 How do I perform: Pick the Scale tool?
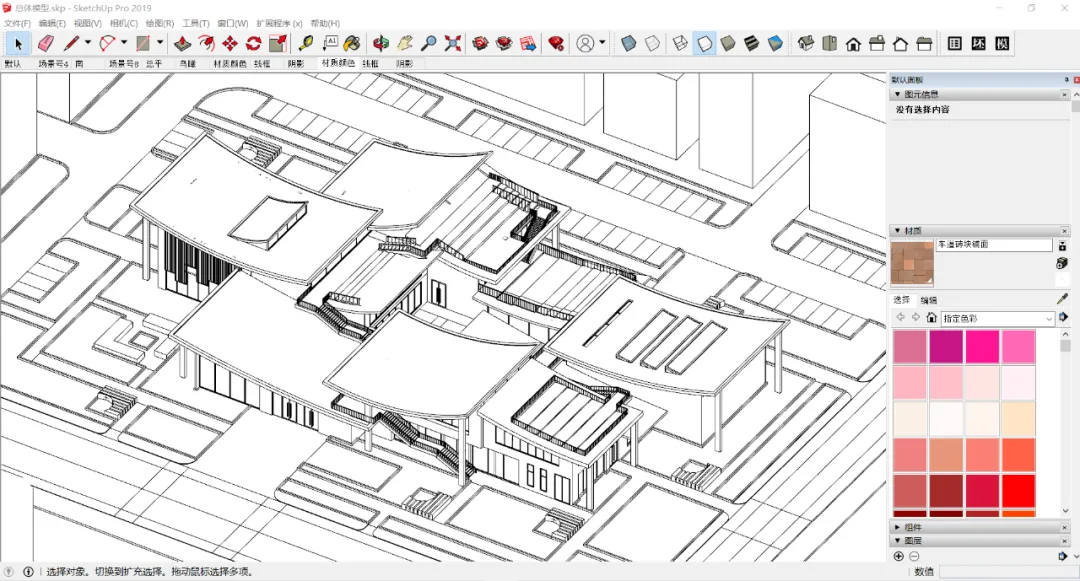coord(278,43)
